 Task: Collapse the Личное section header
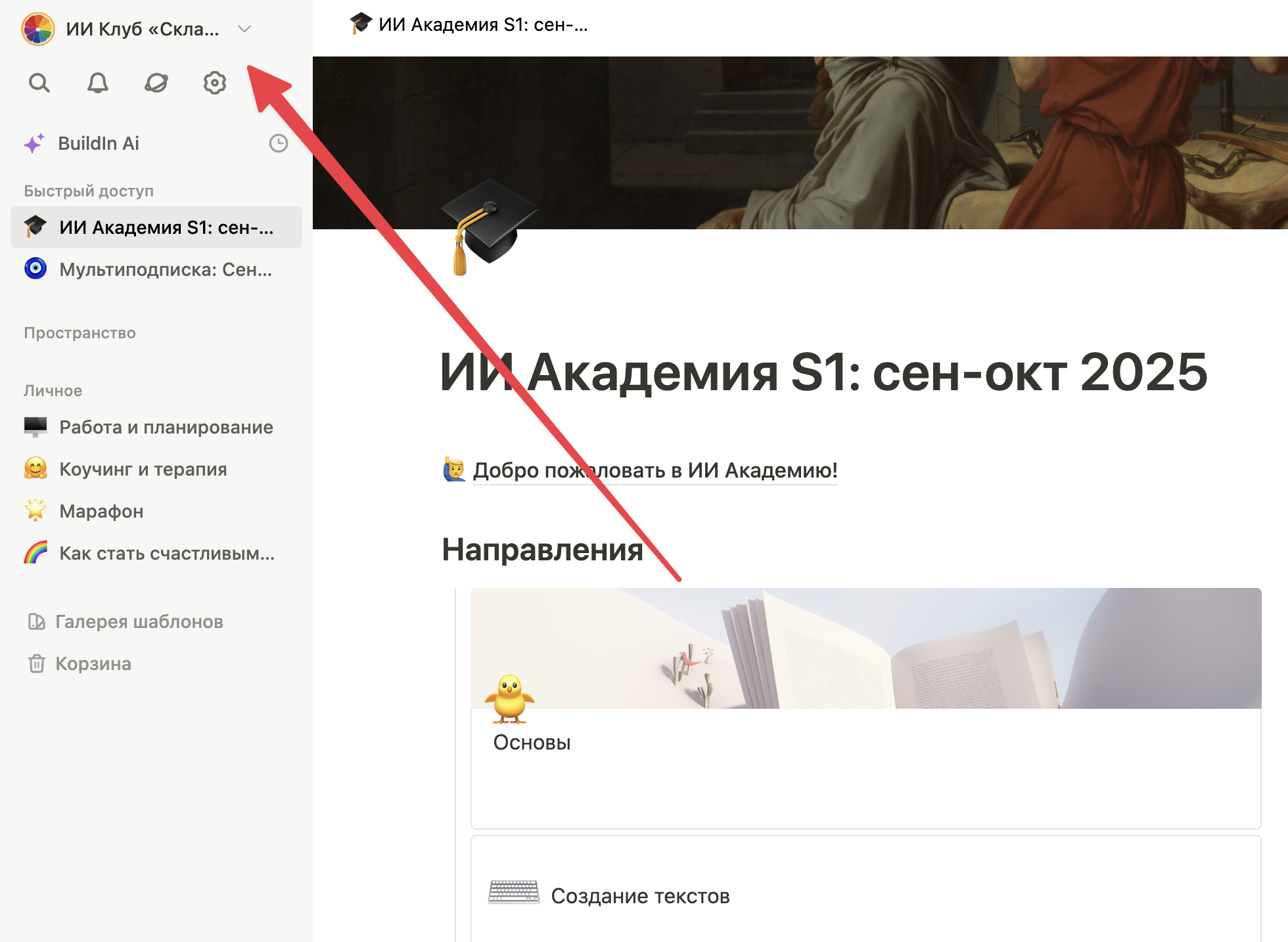(x=53, y=391)
